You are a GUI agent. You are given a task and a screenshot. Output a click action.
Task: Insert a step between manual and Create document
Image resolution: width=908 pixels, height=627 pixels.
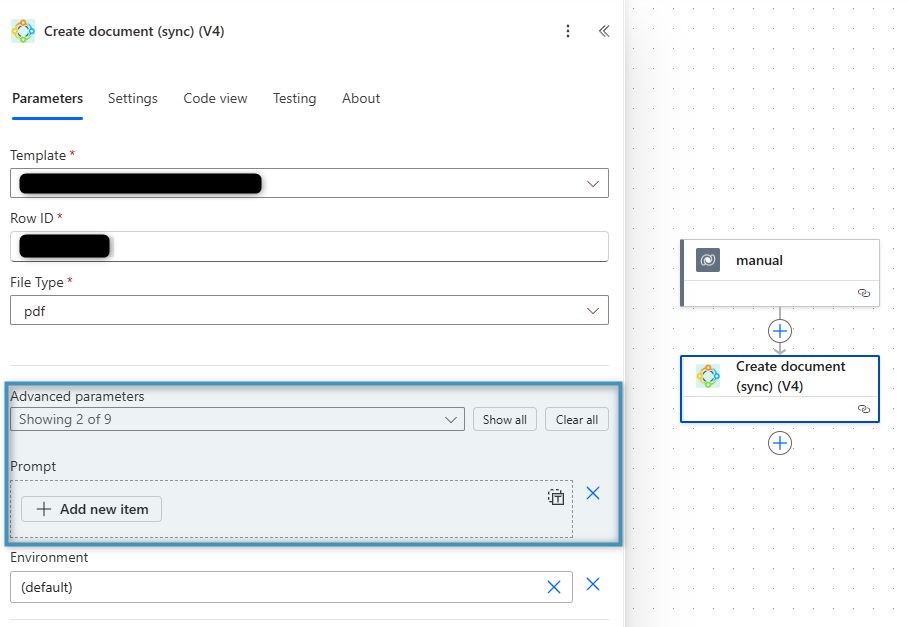(x=780, y=330)
